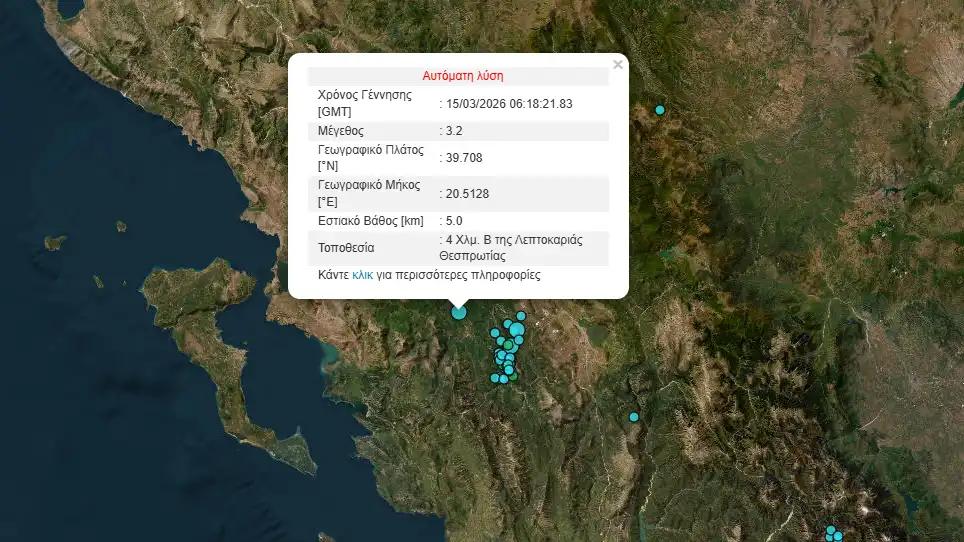Click the longitude value 20.5128

(467, 194)
